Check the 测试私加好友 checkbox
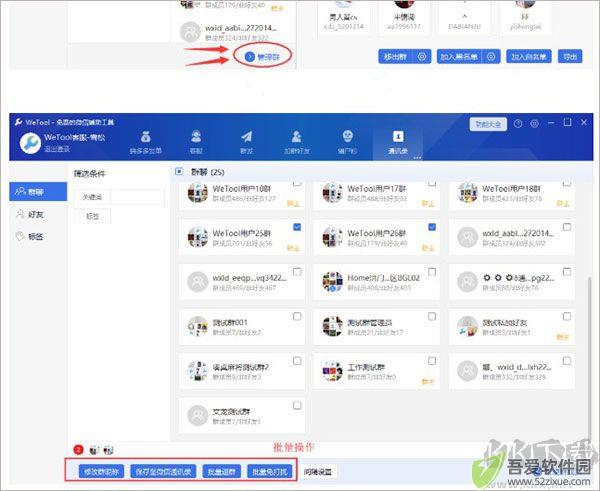 (x=567, y=316)
